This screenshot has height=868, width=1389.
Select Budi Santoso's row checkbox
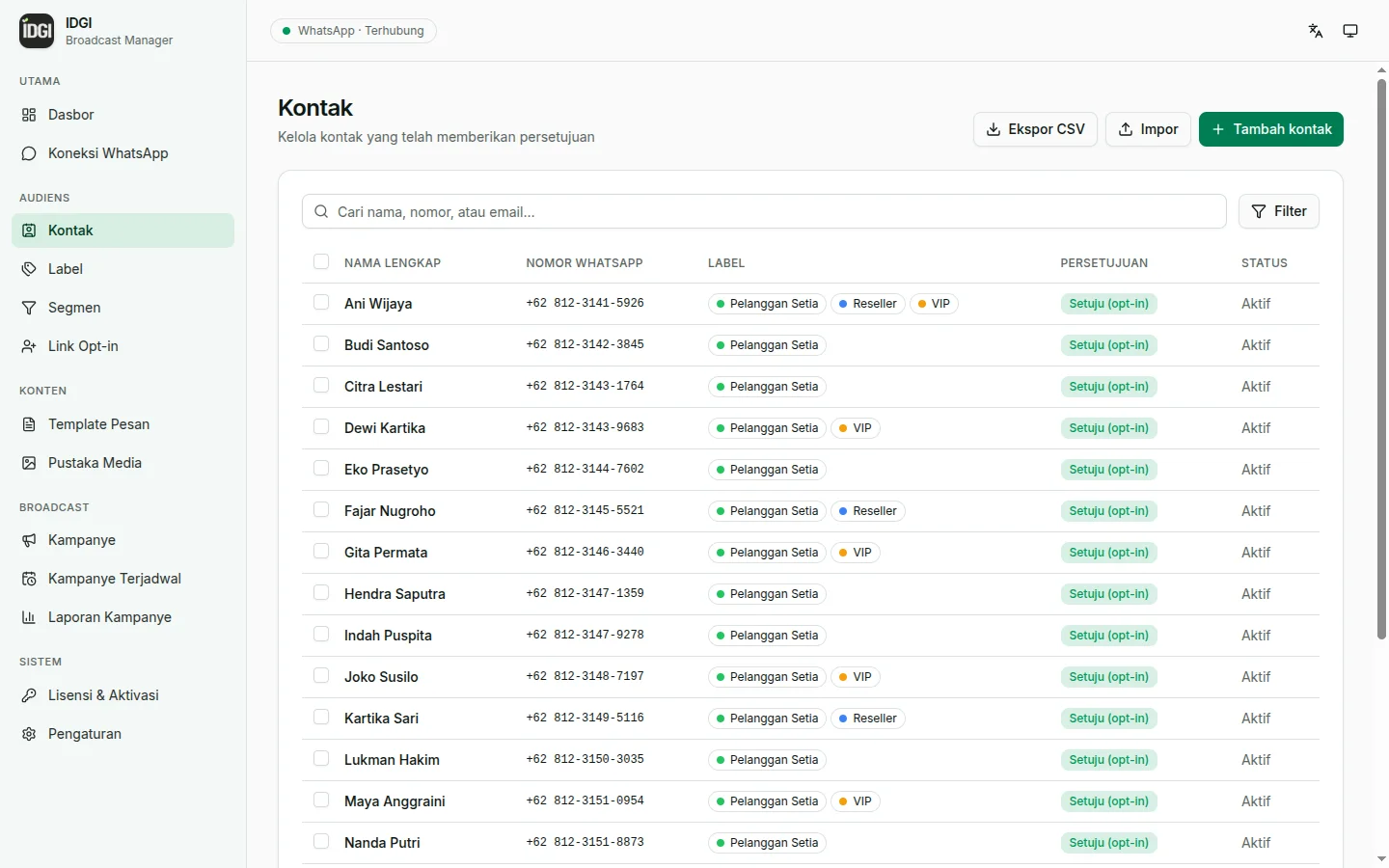coord(321,344)
